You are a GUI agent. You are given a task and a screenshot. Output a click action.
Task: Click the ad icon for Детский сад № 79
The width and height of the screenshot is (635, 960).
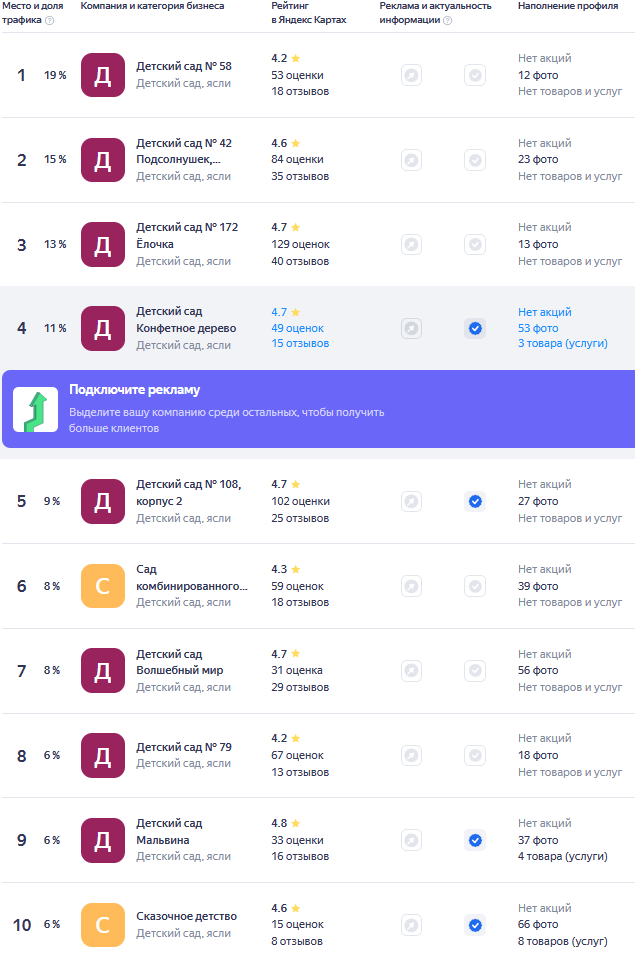(x=411, y=756)
